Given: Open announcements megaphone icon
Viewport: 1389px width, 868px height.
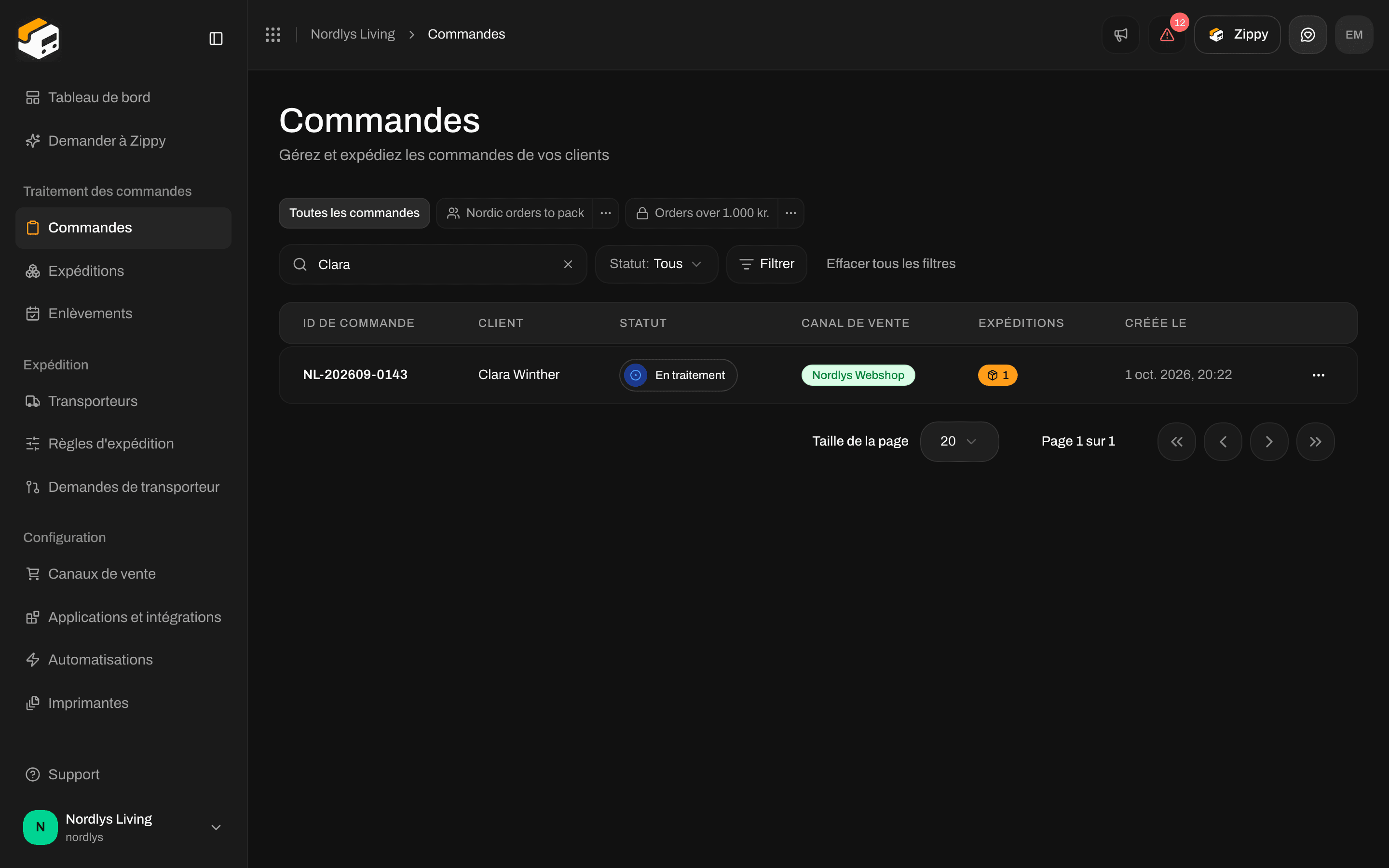Looking at the screenshot, I should tap(1120, 34).
